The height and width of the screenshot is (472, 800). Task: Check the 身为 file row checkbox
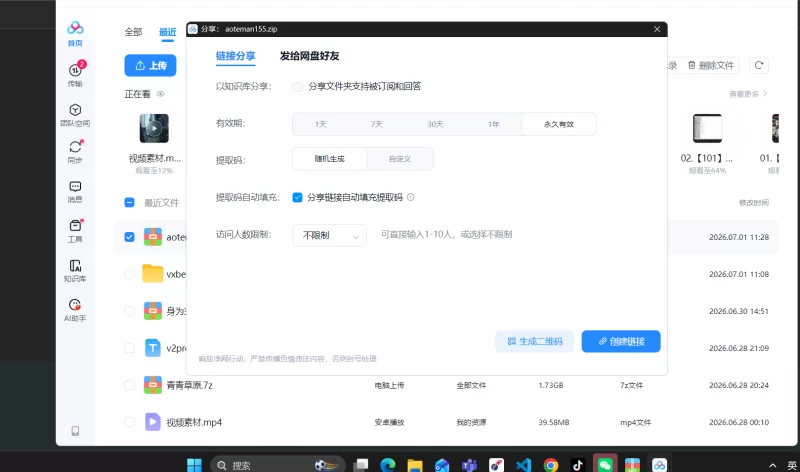(x=129, y=311)
